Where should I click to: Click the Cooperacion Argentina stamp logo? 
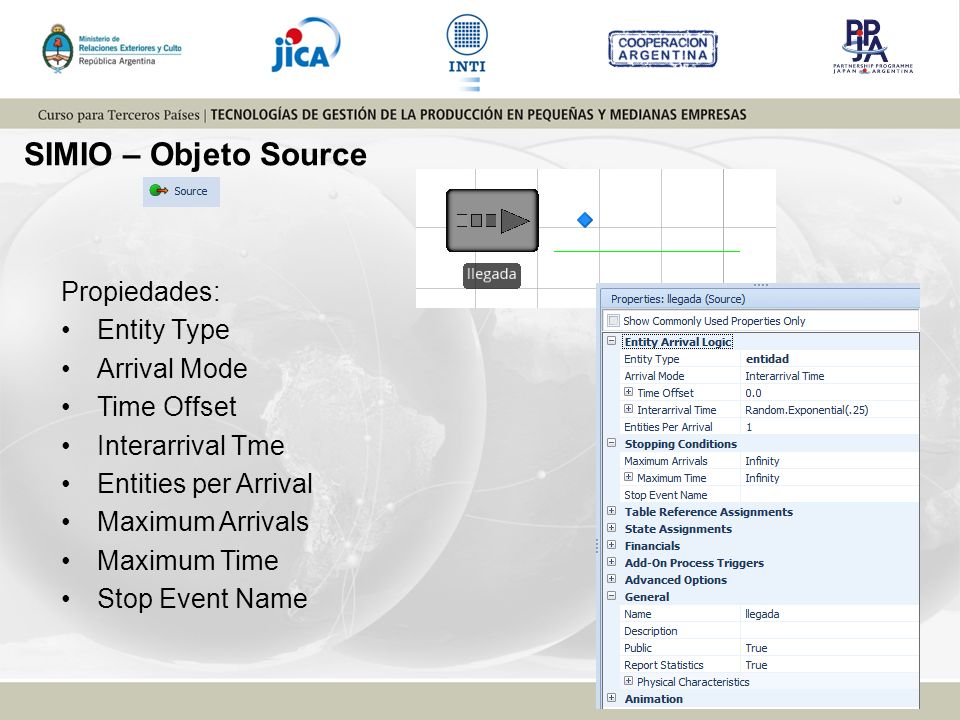point(662,48)
